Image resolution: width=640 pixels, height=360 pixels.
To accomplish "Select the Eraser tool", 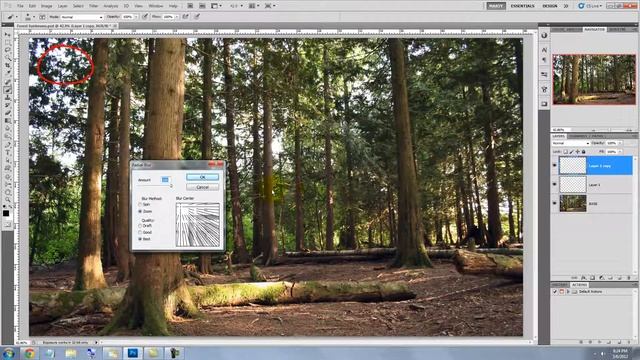I will pyautogui.click(x=8, y=113).
